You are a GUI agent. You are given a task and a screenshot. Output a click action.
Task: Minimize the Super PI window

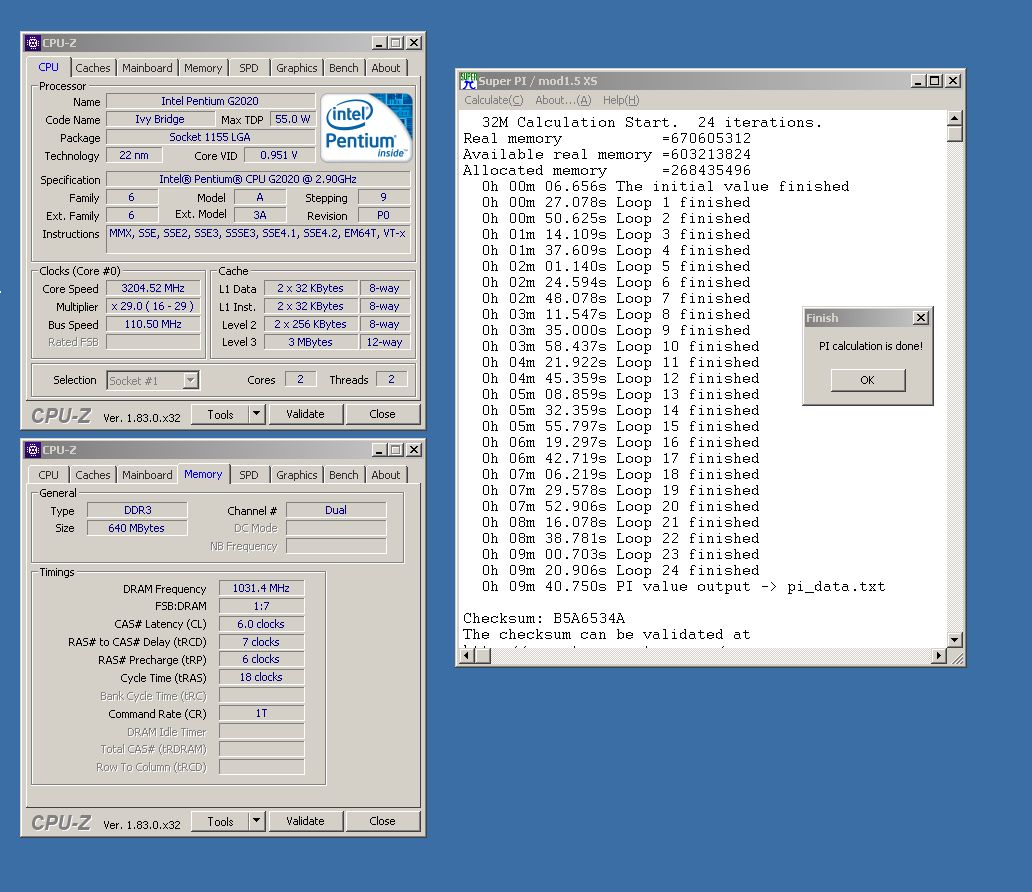pos(918,81)
